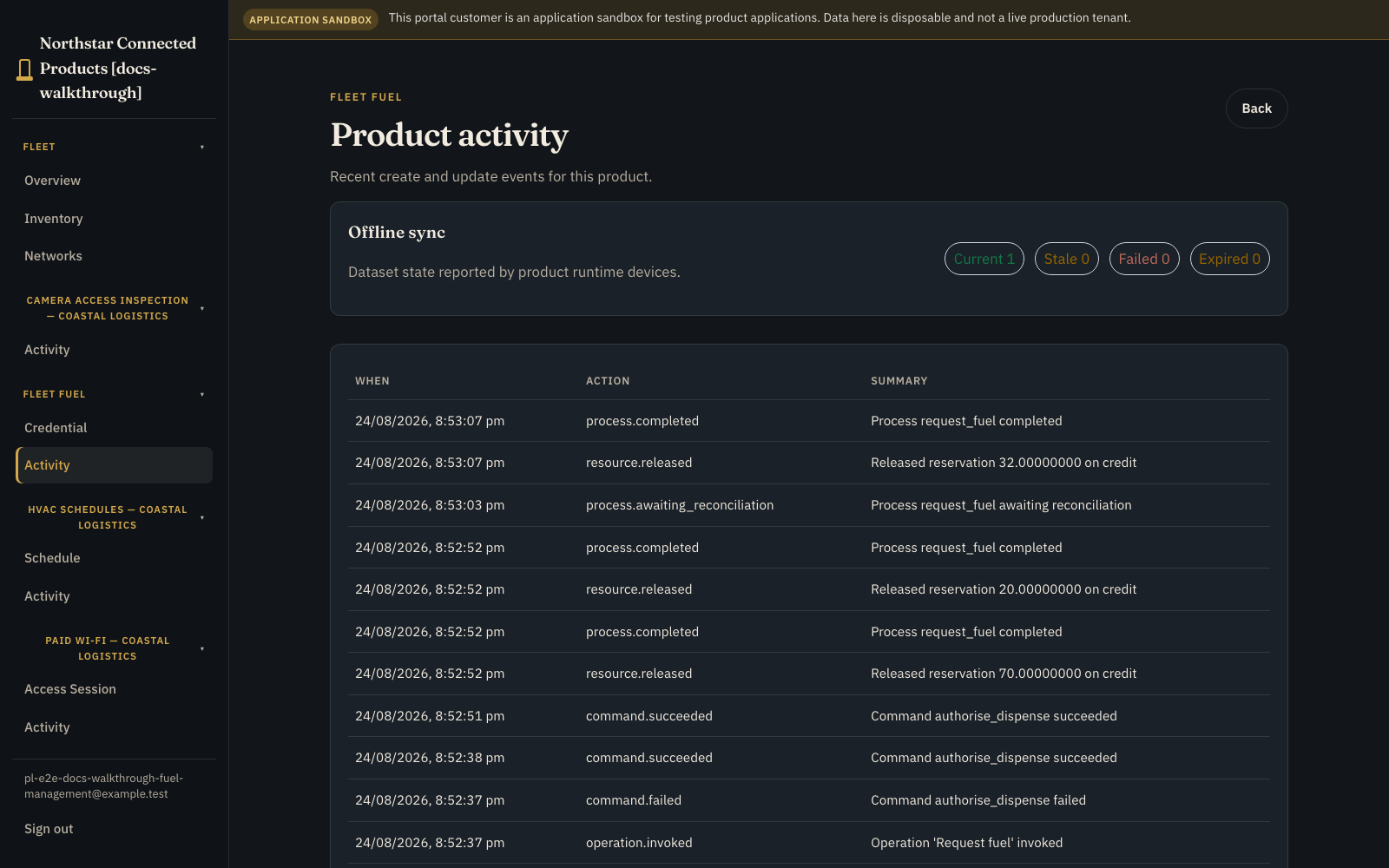Click timestamp '24/08/2026, 8:53:03 pm'

click(430, 505)
